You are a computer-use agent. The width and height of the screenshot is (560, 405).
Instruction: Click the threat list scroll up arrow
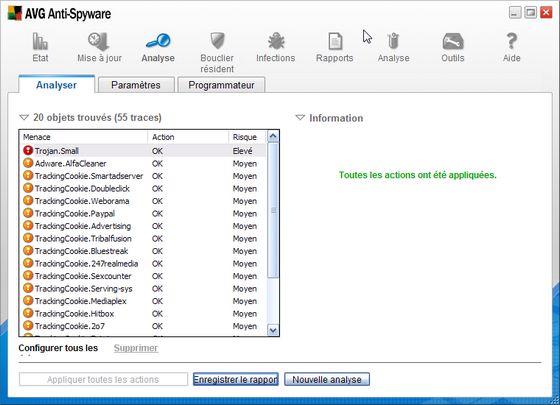tap(273, 136)
